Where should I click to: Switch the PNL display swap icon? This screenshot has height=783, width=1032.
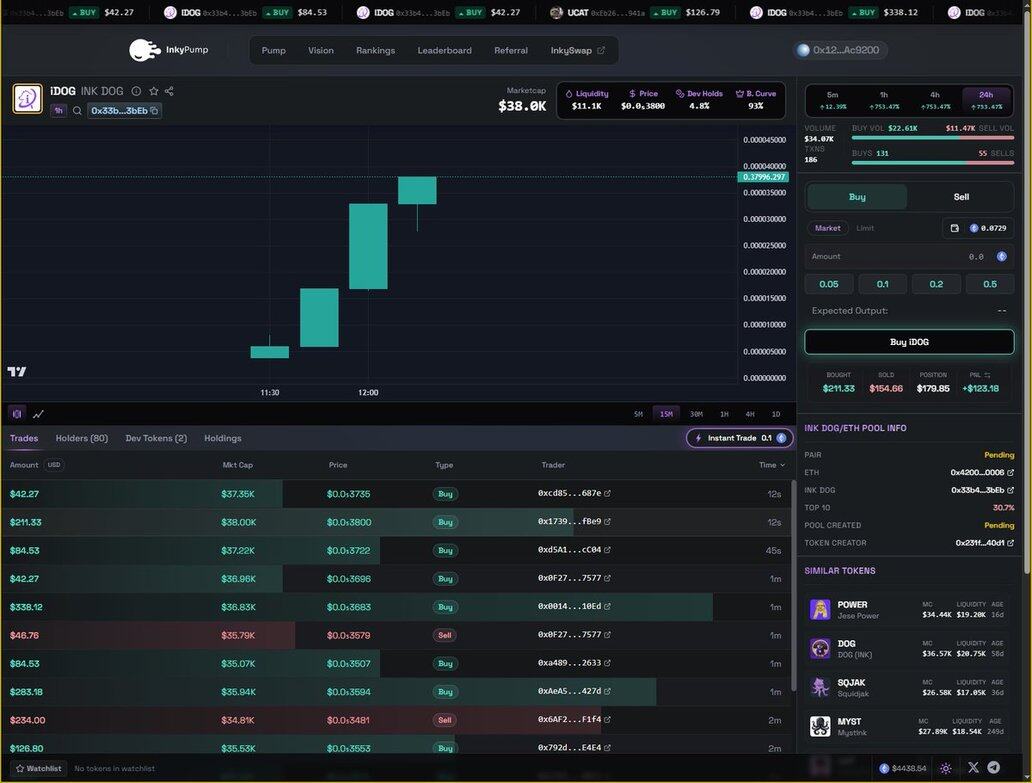pos(987,375)
